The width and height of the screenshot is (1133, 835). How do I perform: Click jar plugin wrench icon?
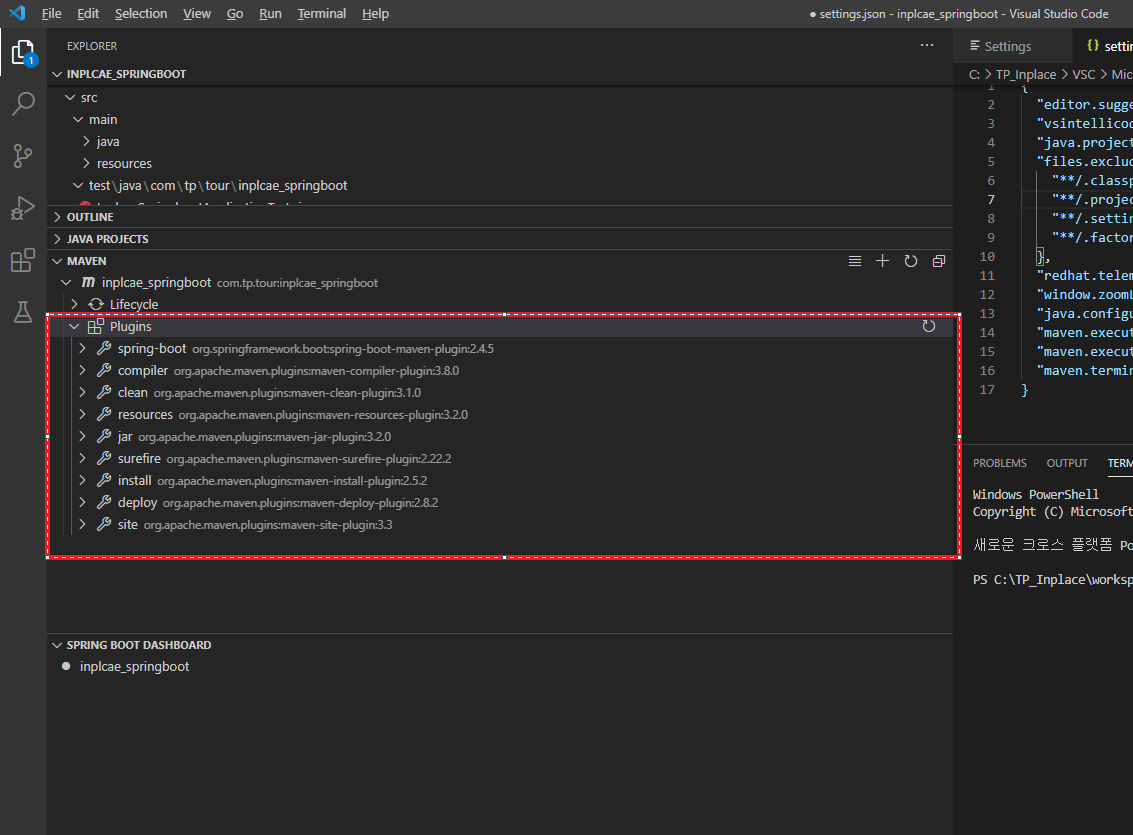click(x=104, y=436)
